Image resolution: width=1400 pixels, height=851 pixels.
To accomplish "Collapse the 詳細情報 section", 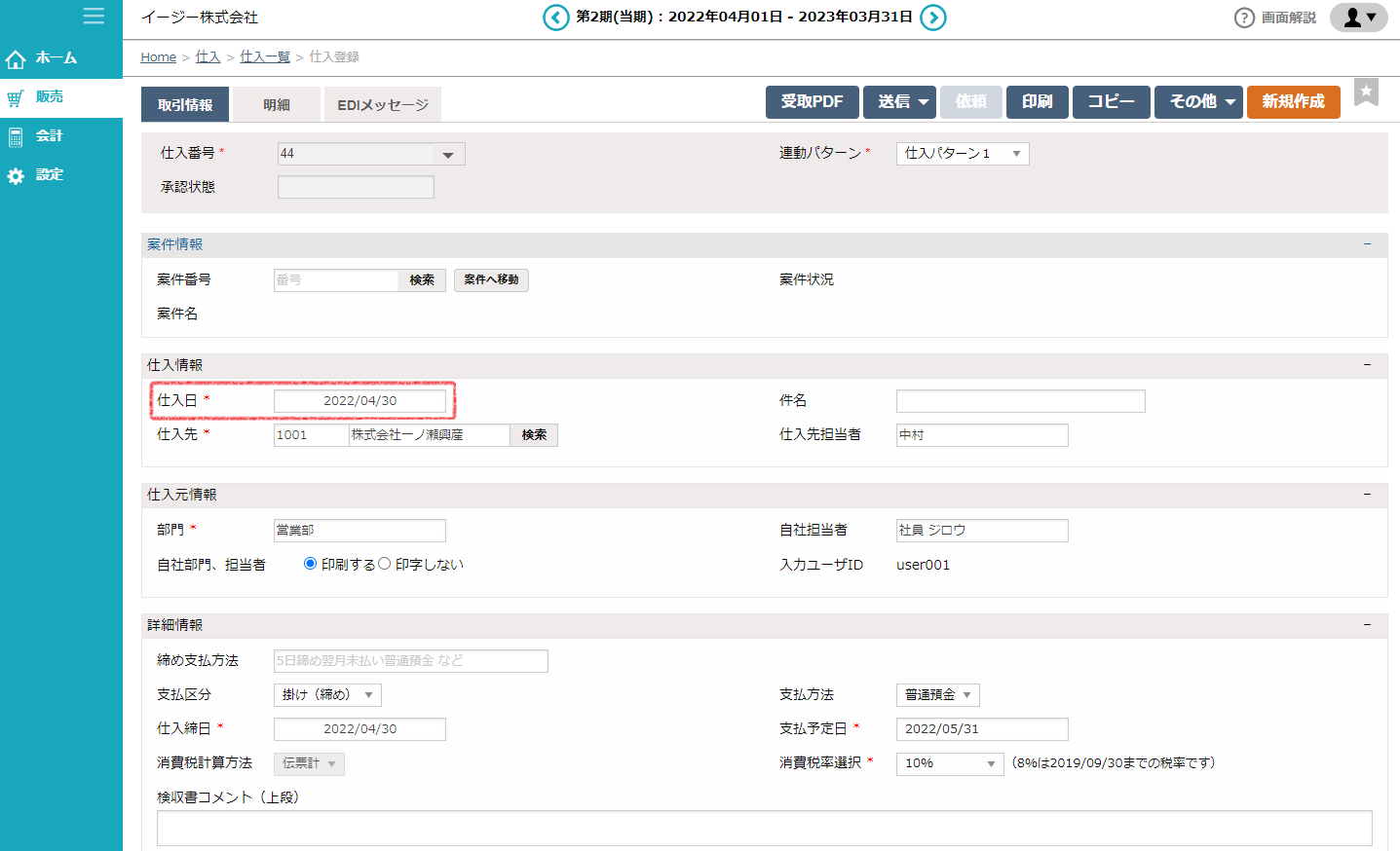I will coord(1367,625).
